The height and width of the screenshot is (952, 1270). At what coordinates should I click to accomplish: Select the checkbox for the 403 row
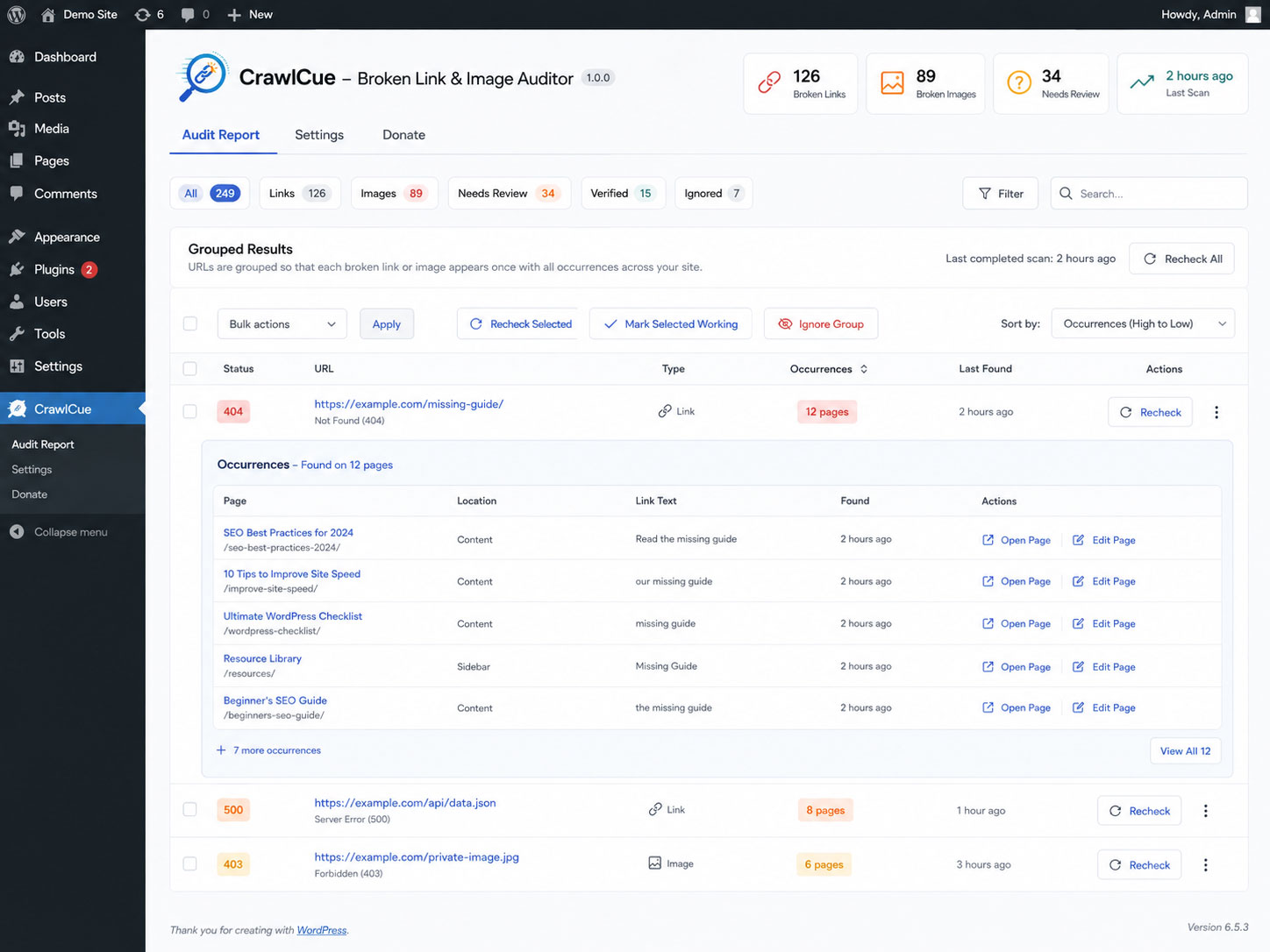tap(189, 863)
